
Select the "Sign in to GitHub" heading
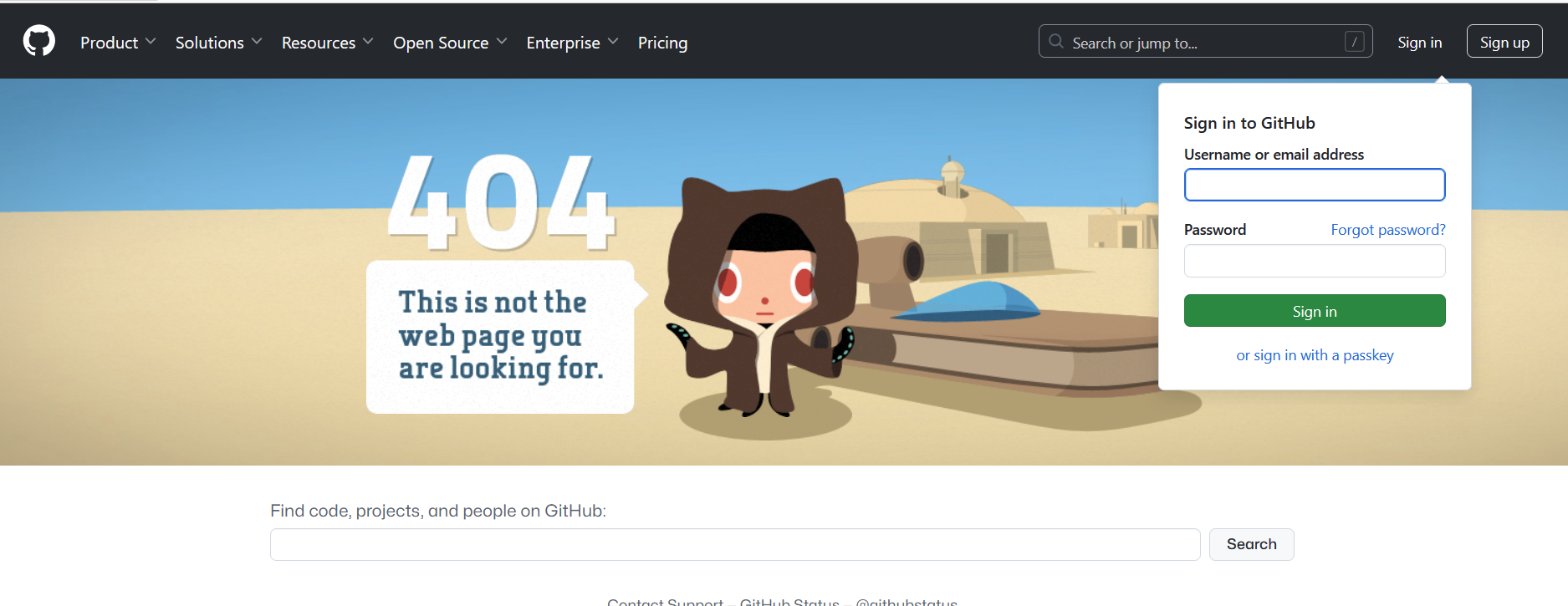coord(1249,123)
